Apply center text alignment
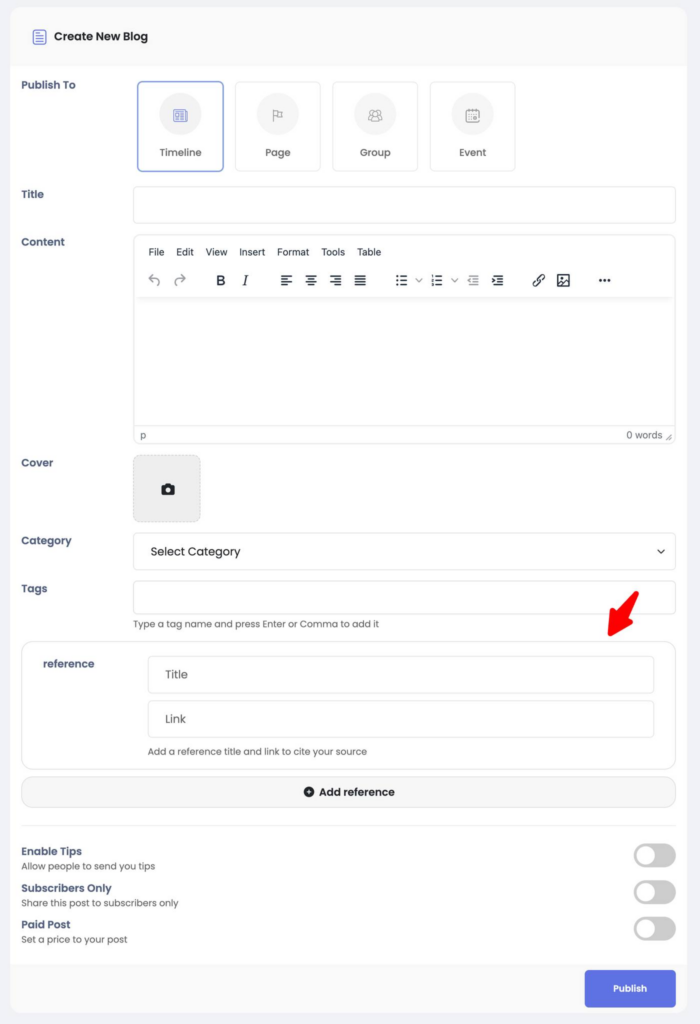Image resolution: width=700 pixels, height=1024 pixels. 311,281
